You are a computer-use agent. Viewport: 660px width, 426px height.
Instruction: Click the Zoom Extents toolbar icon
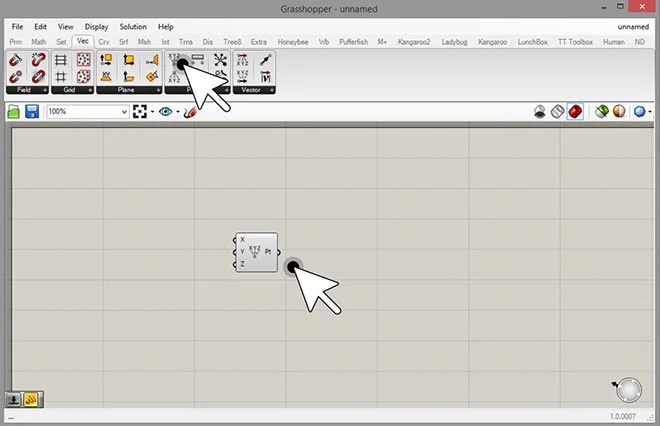(140, 112)
